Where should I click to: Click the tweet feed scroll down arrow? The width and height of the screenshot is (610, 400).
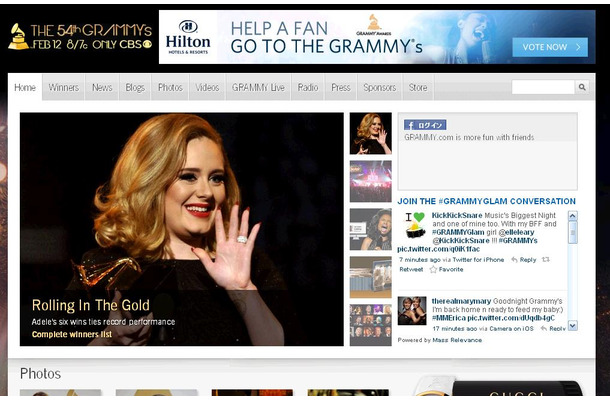573,325
